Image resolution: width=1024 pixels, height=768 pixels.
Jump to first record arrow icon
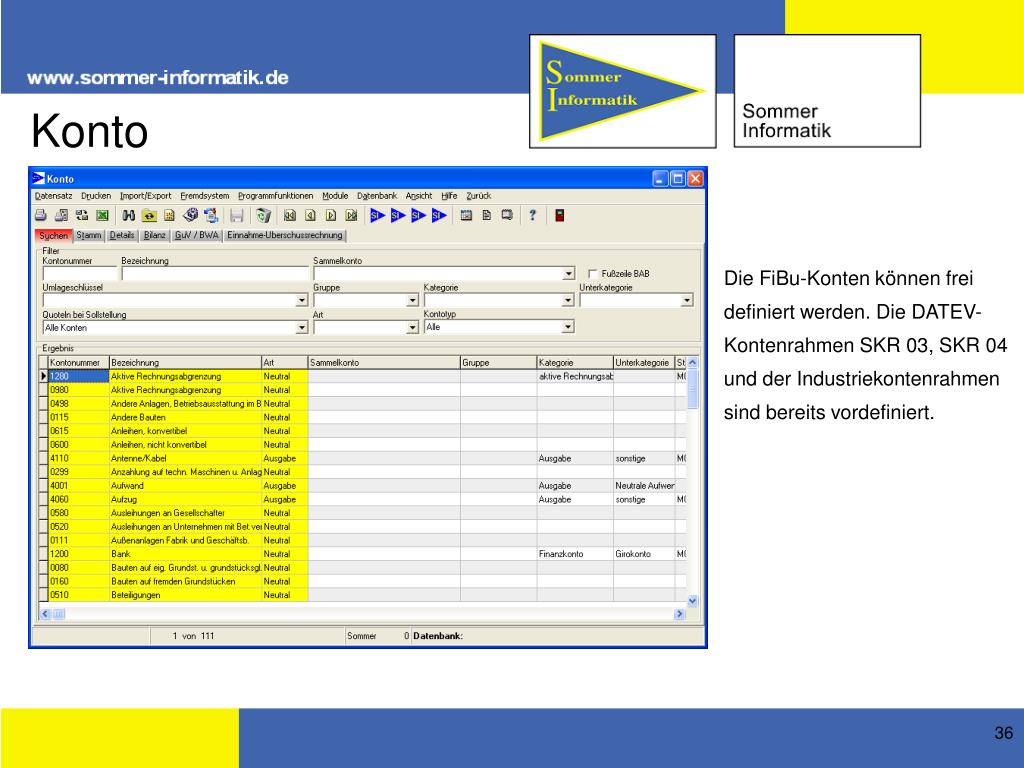(x=290, y=216)
